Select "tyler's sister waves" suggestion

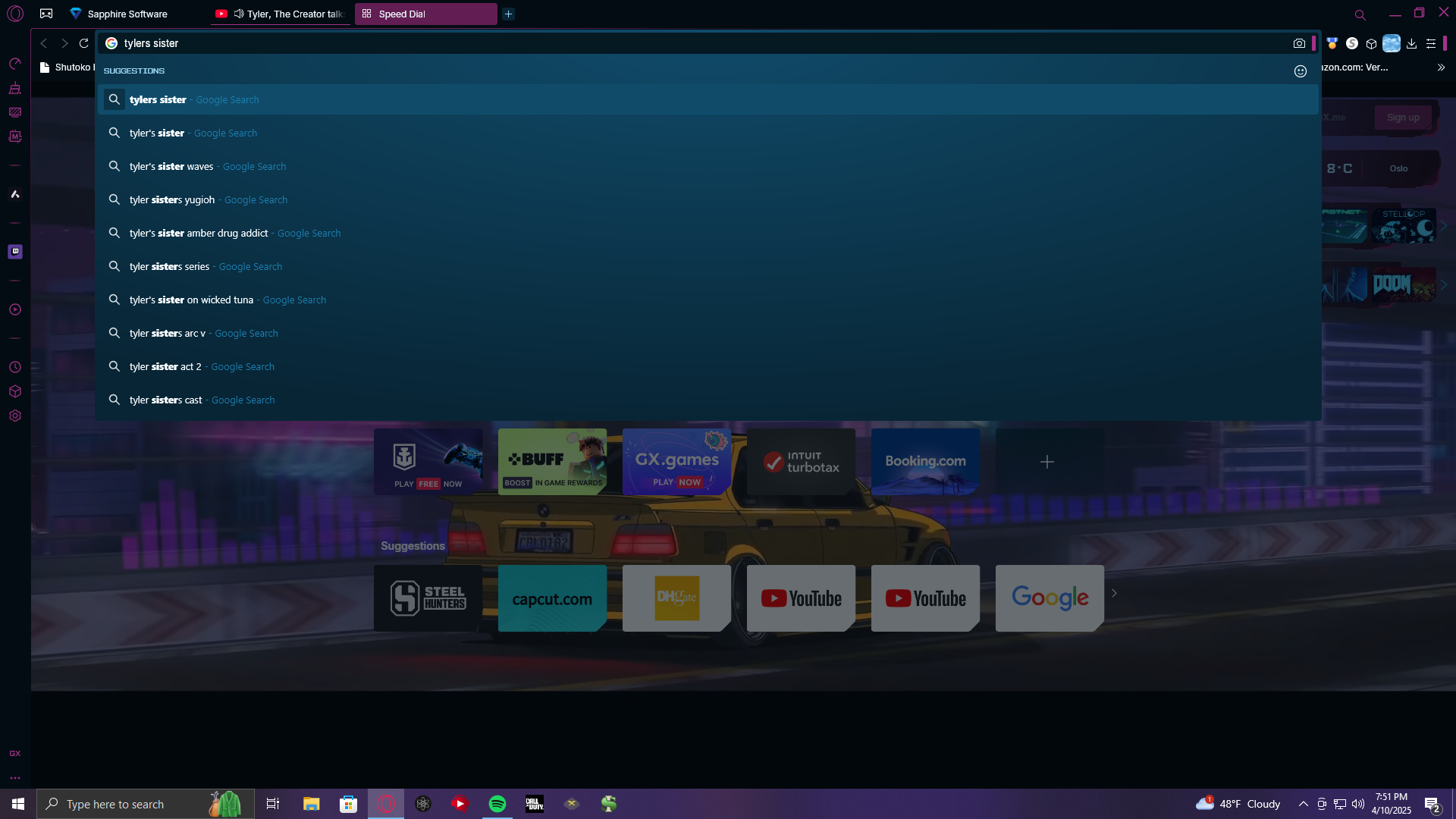(171, 167)
